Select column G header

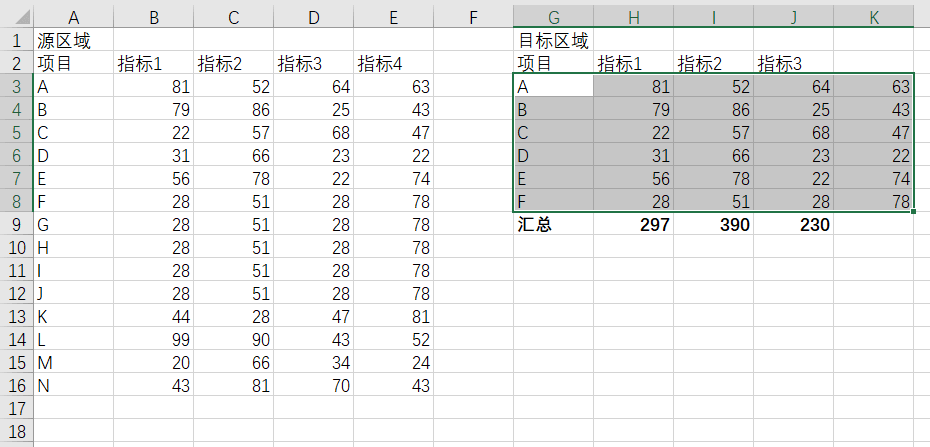553,17
